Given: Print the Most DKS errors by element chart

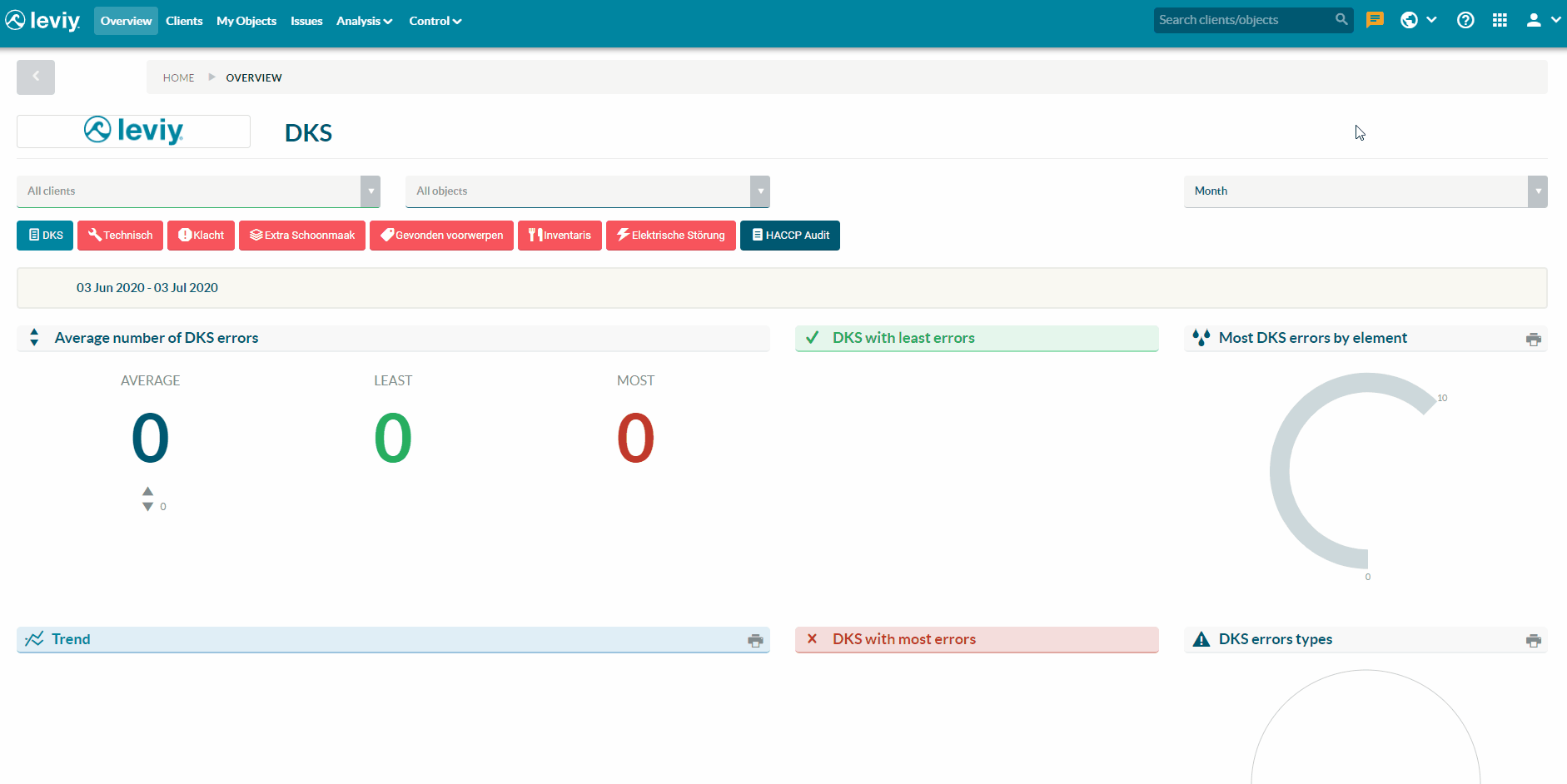Looking at the screenshot, I should (1532, 339).
